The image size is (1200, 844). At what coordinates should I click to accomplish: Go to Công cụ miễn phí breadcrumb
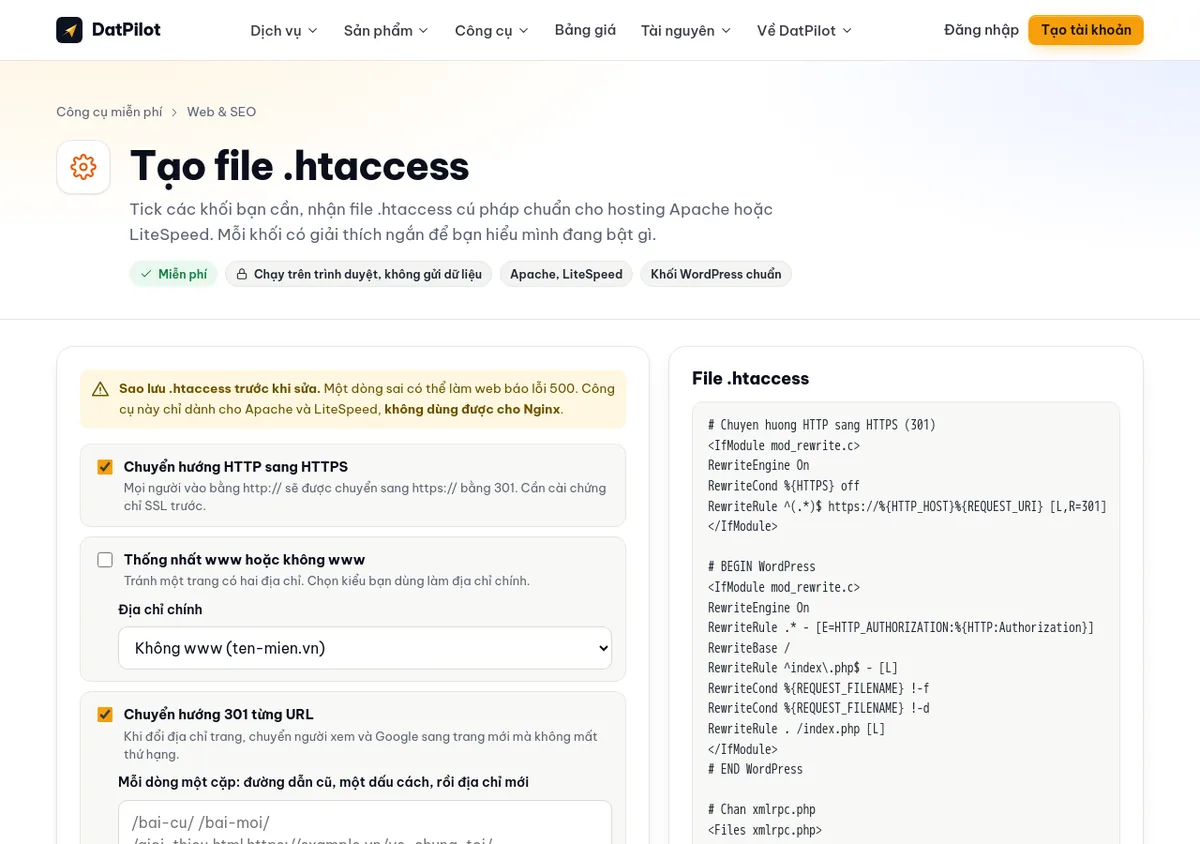pos(109,112)
